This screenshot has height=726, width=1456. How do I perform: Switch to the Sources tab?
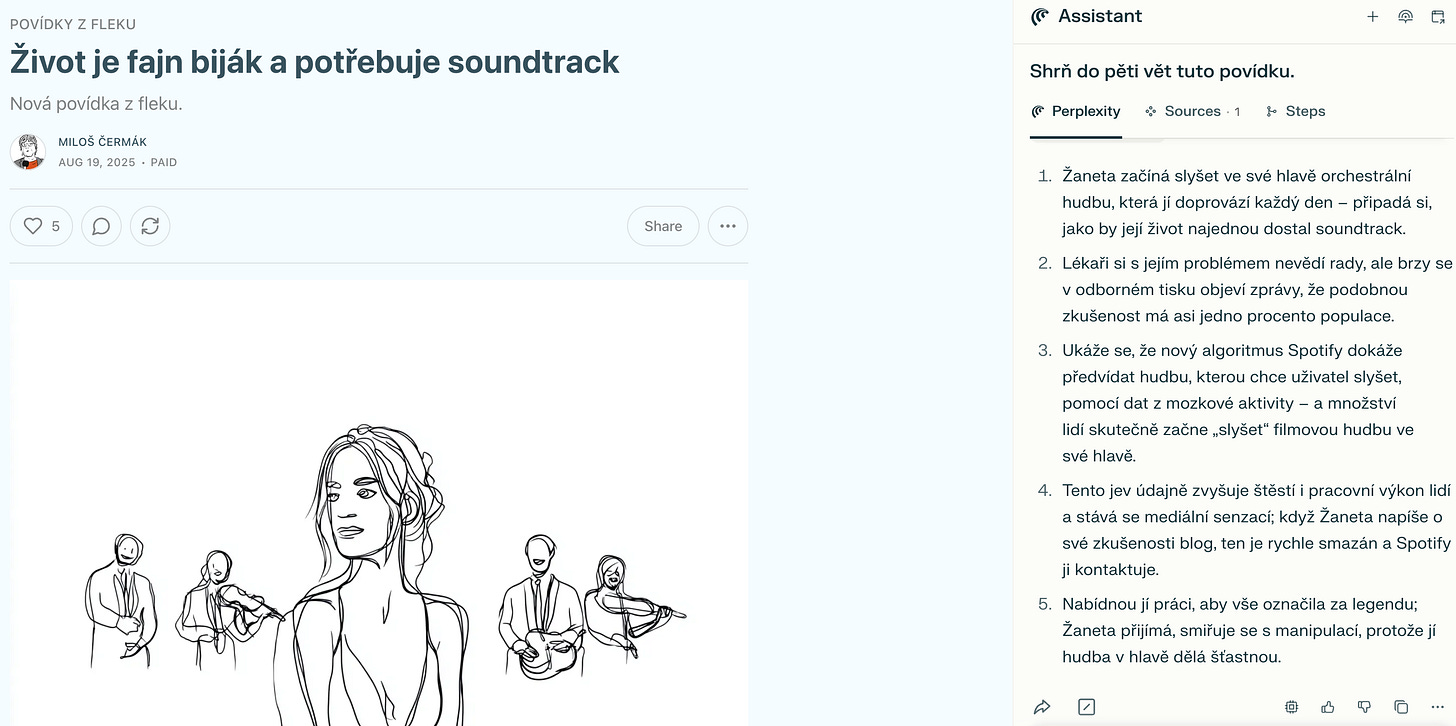pos(1192,111)
